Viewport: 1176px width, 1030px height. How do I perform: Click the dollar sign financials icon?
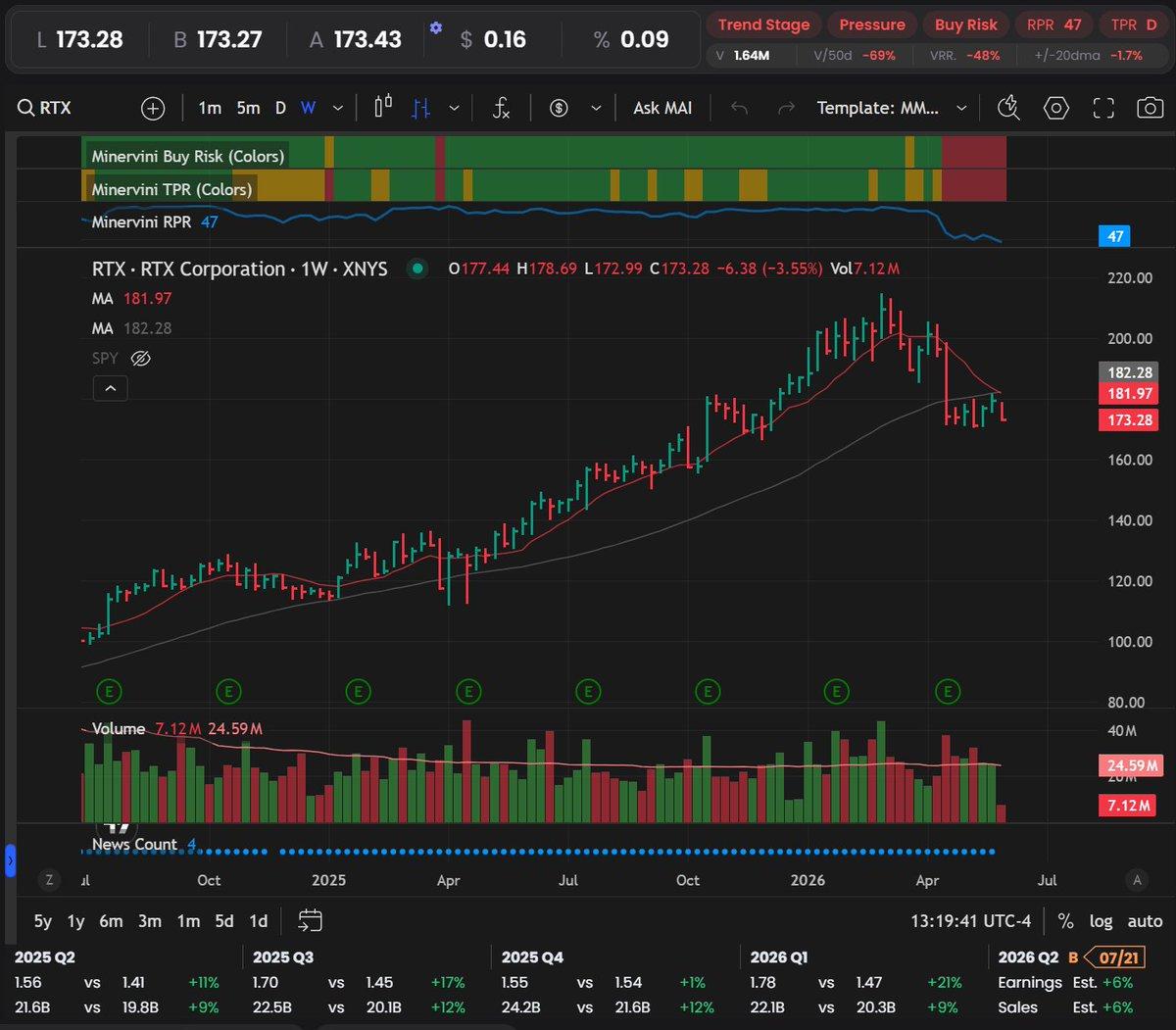tap(559, 108)
